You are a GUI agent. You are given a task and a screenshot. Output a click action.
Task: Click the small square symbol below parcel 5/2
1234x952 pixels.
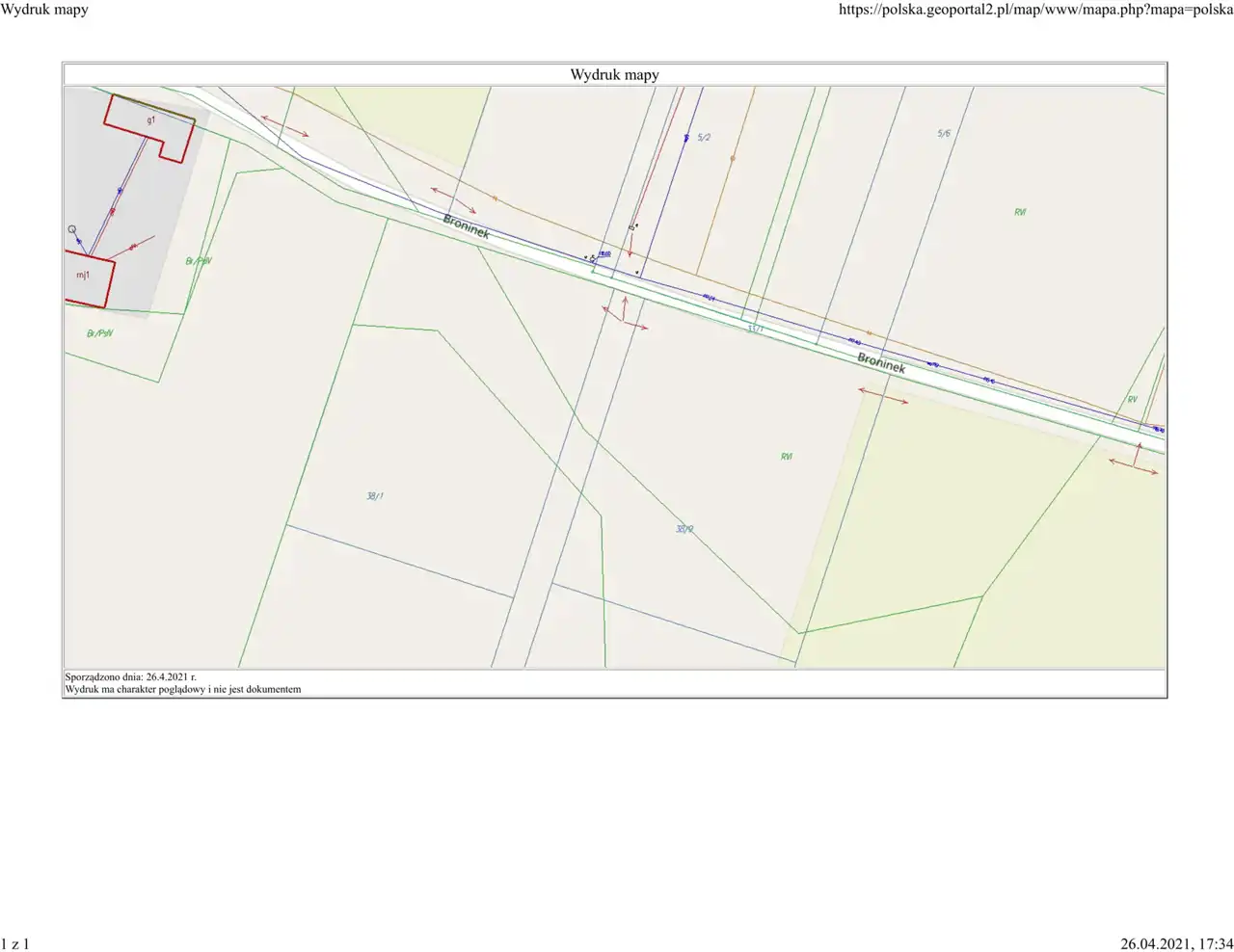(631, 227)
